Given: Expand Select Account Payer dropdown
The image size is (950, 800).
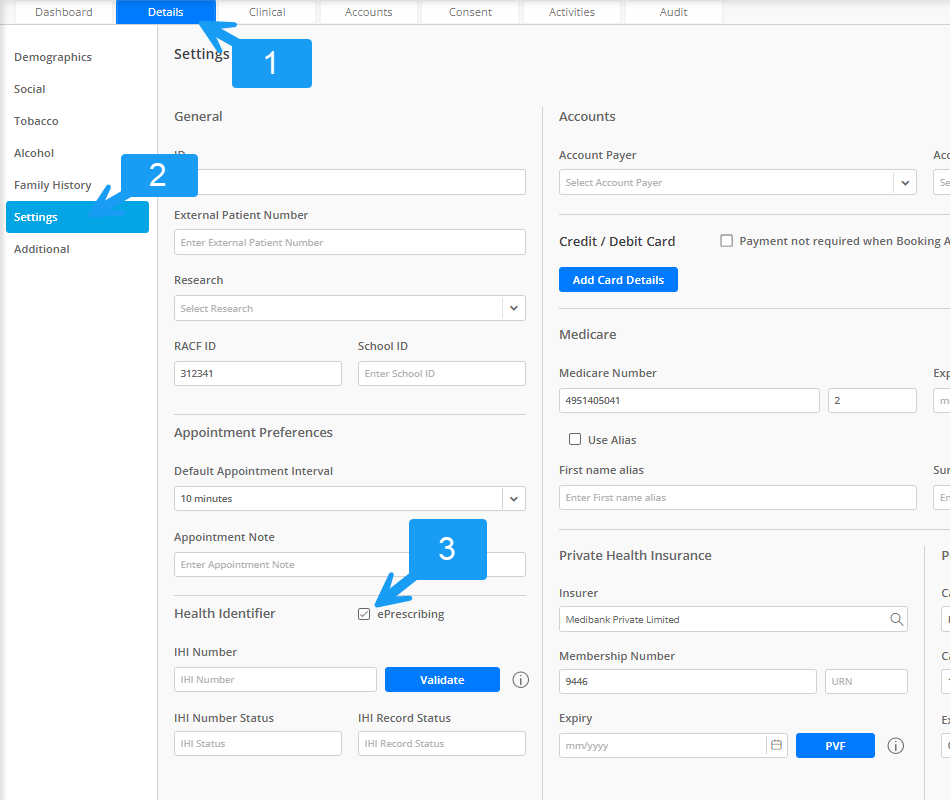Looking at the screenshot, I should point(905,182).
